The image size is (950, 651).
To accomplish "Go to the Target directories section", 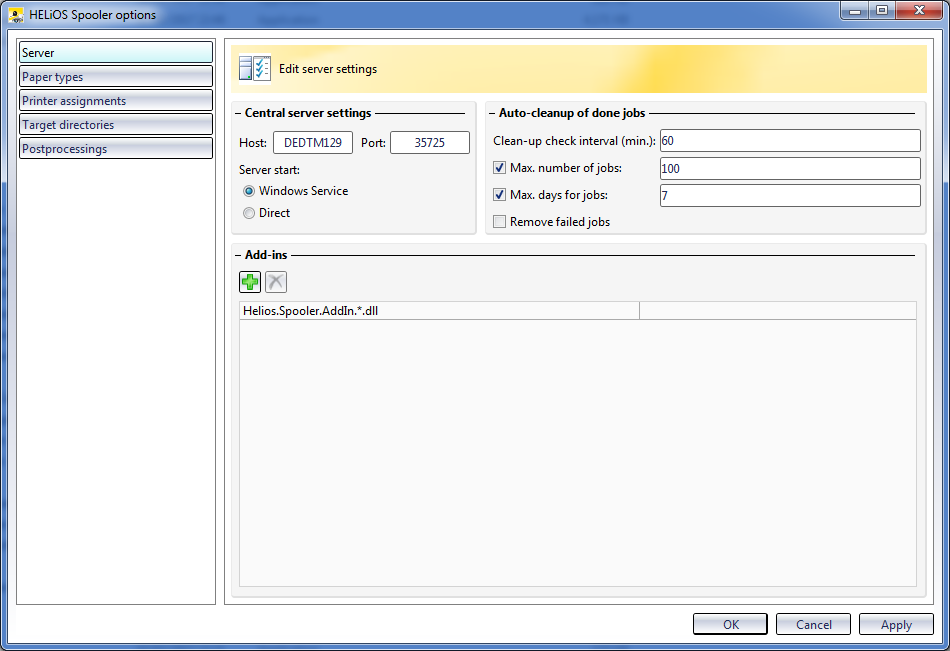I will pos(116,124).
